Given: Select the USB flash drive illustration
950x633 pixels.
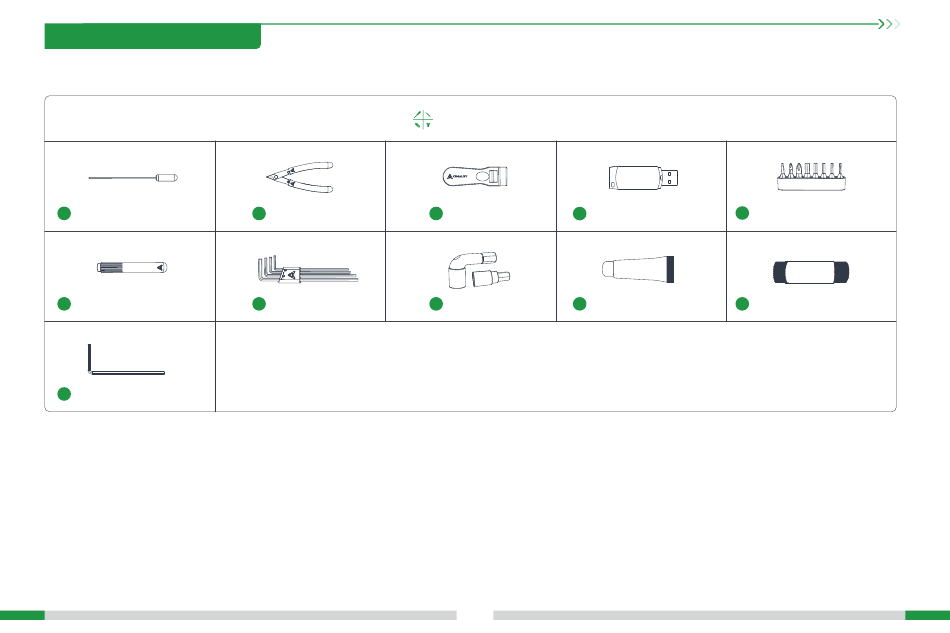Looking at the screenshot, I should point(643,177).
